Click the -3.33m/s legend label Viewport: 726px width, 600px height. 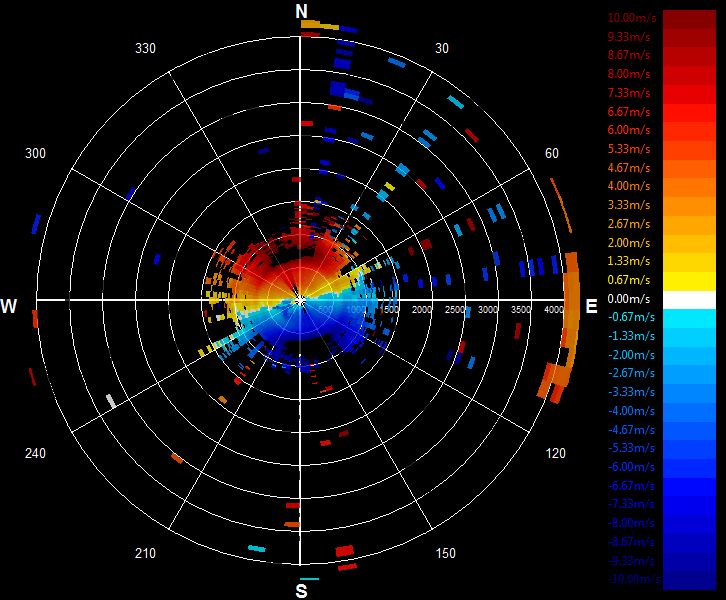(631, 392)
